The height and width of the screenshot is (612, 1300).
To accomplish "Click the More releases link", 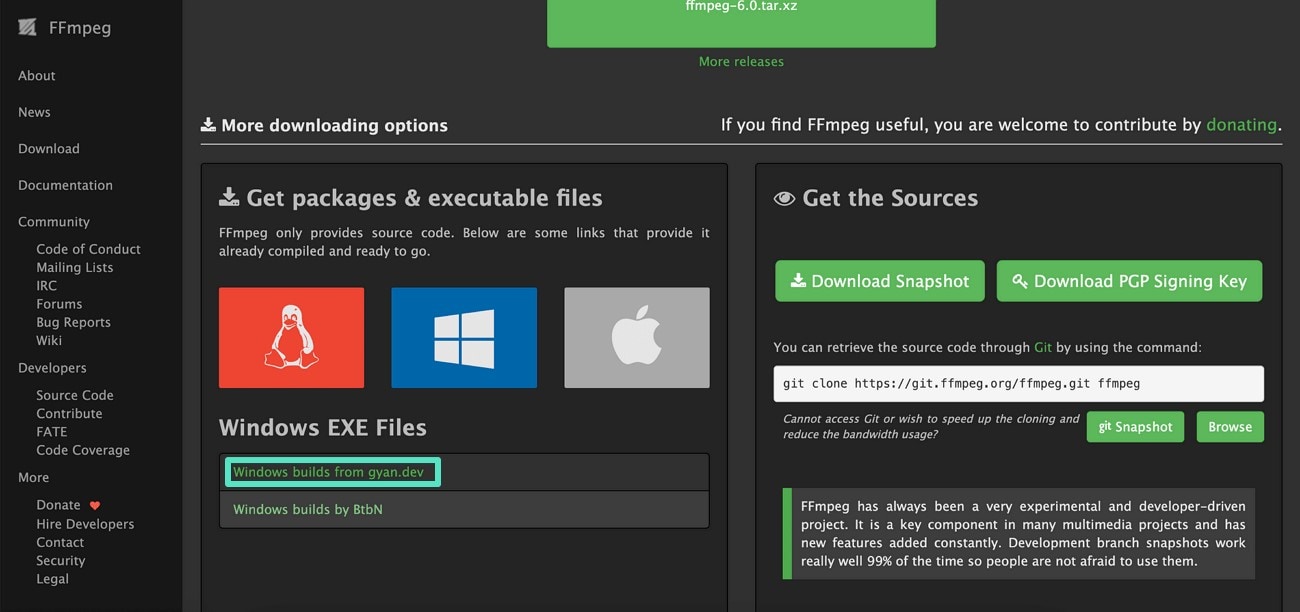I will click(741, 62).
